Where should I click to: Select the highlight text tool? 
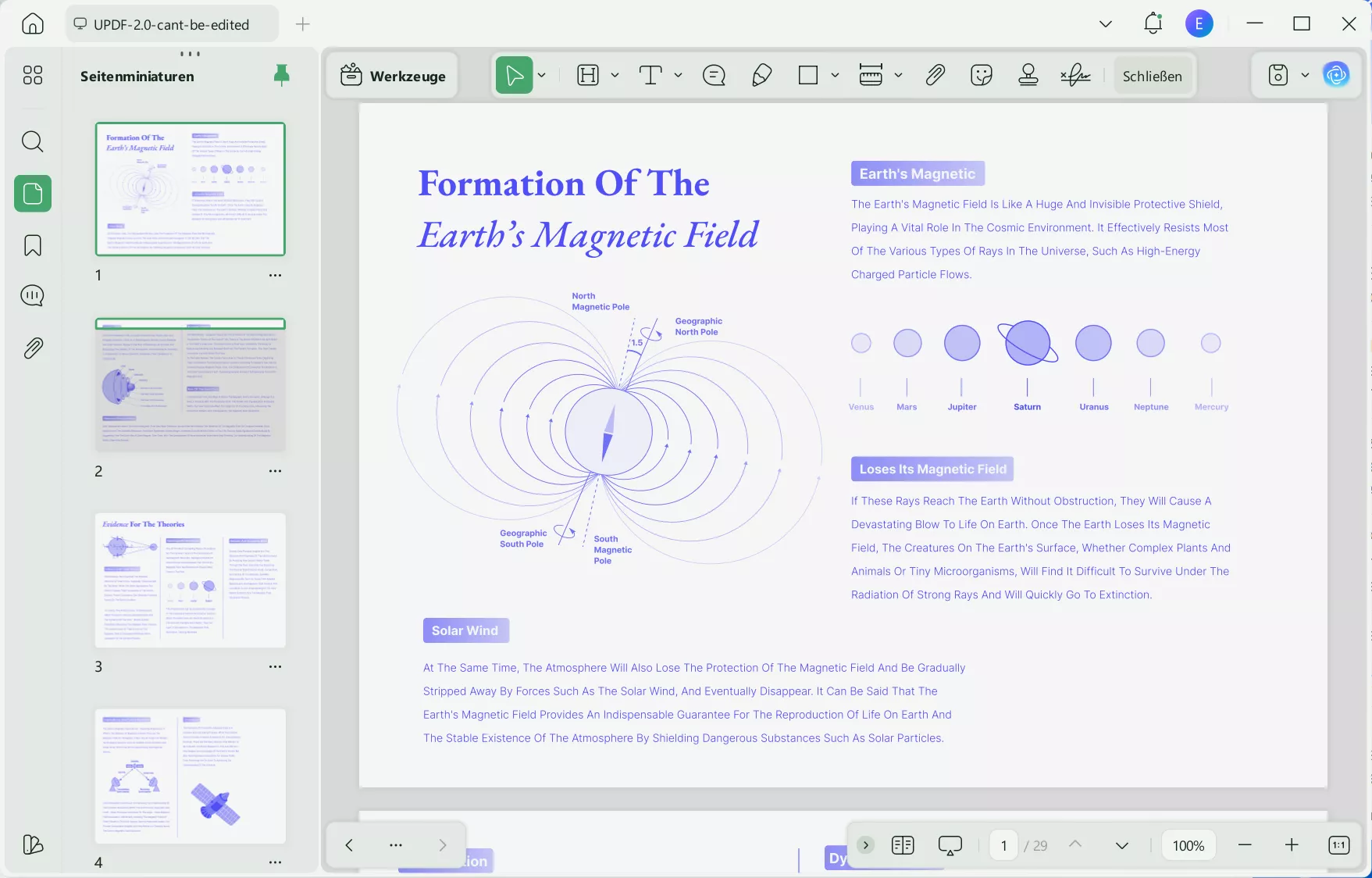(x=588, y=75)
